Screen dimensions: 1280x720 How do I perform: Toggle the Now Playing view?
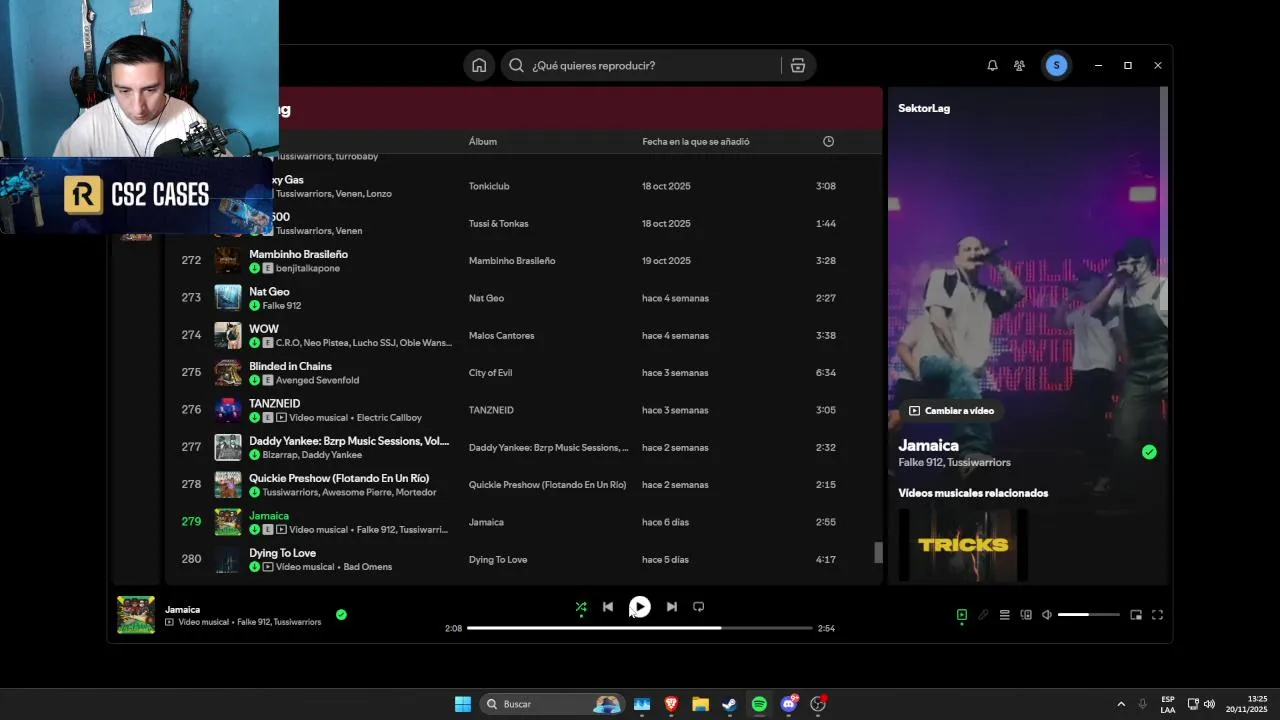click(962, 615)
